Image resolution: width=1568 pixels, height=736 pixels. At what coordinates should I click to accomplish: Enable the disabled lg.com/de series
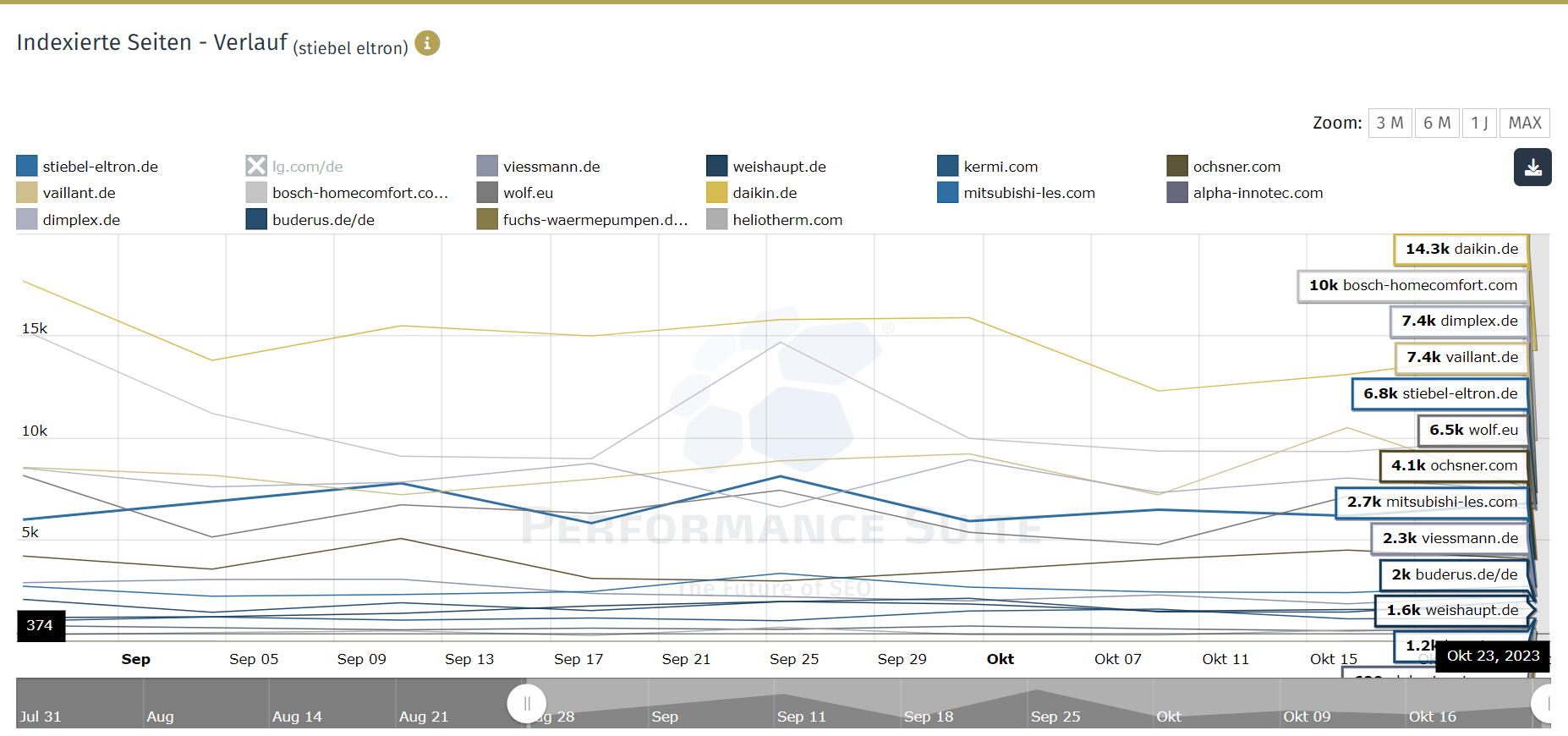(x=294, y=166)
